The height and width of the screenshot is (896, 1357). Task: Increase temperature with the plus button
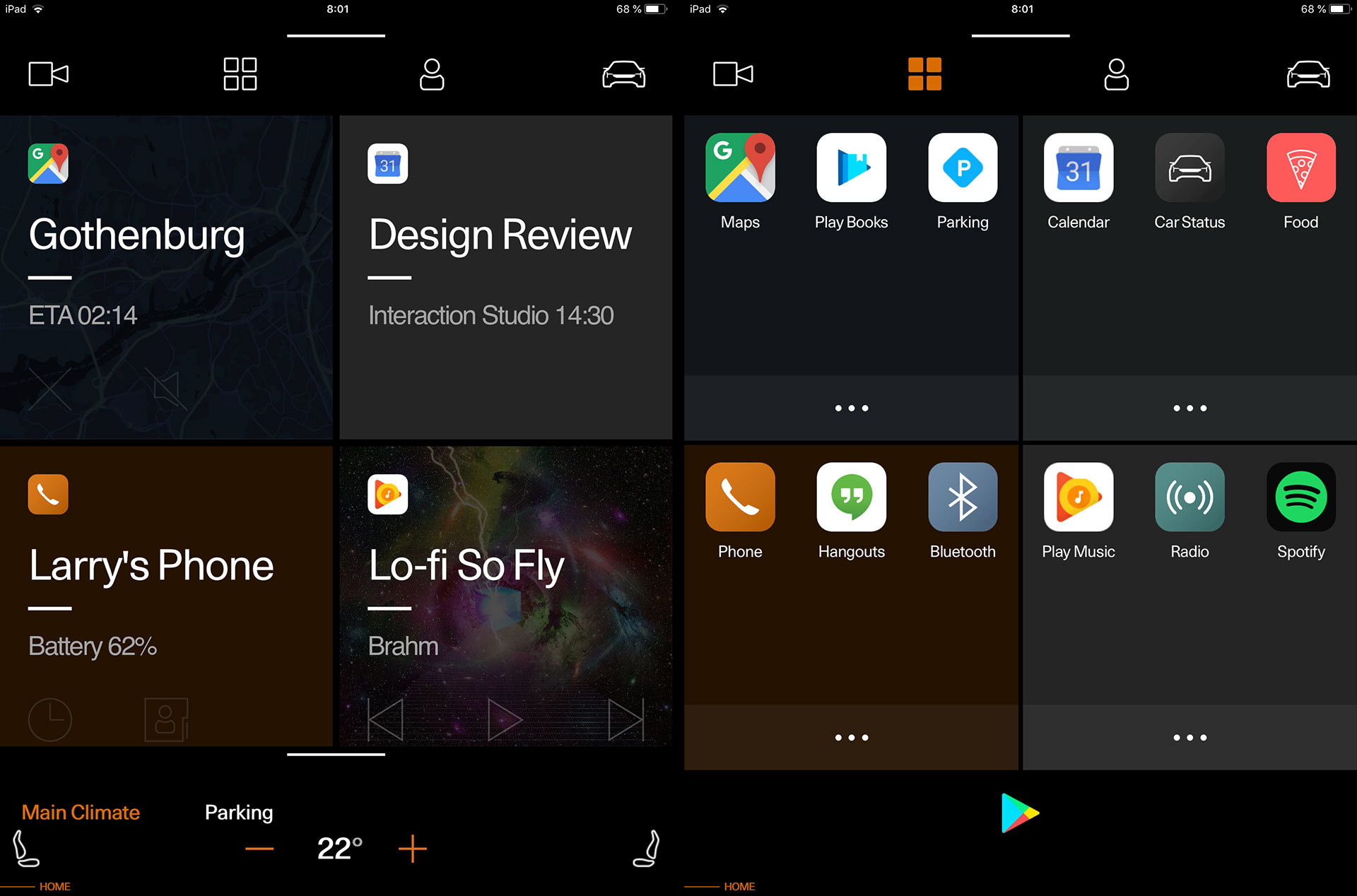413,849
